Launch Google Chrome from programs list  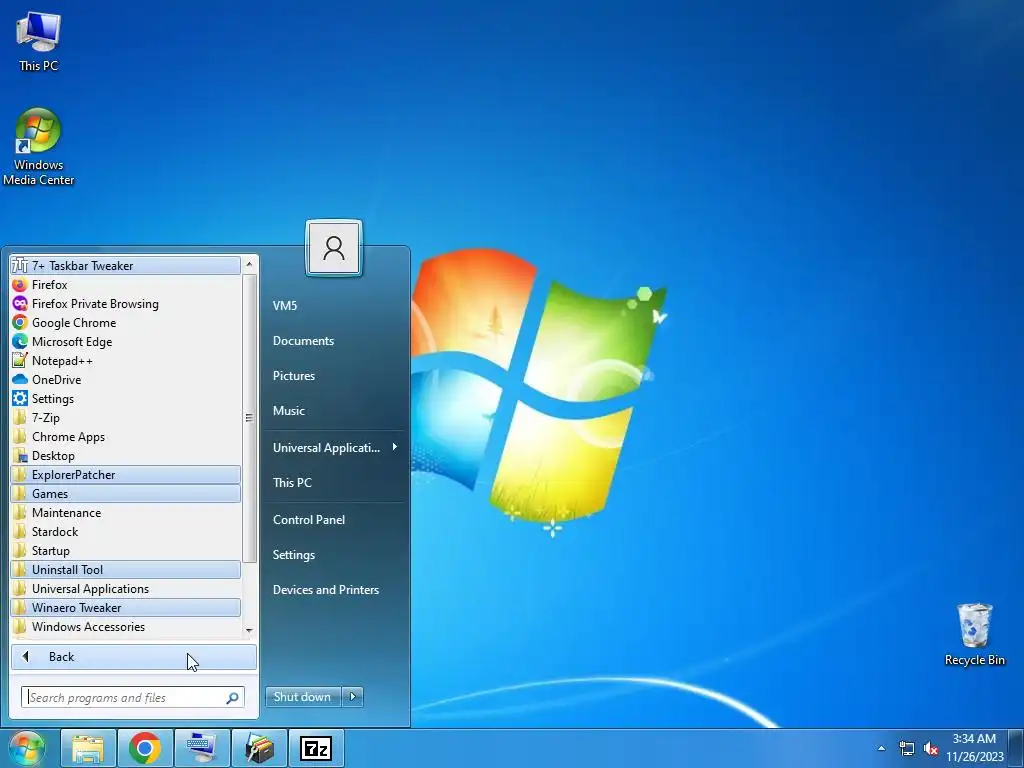tap(125, 323)
